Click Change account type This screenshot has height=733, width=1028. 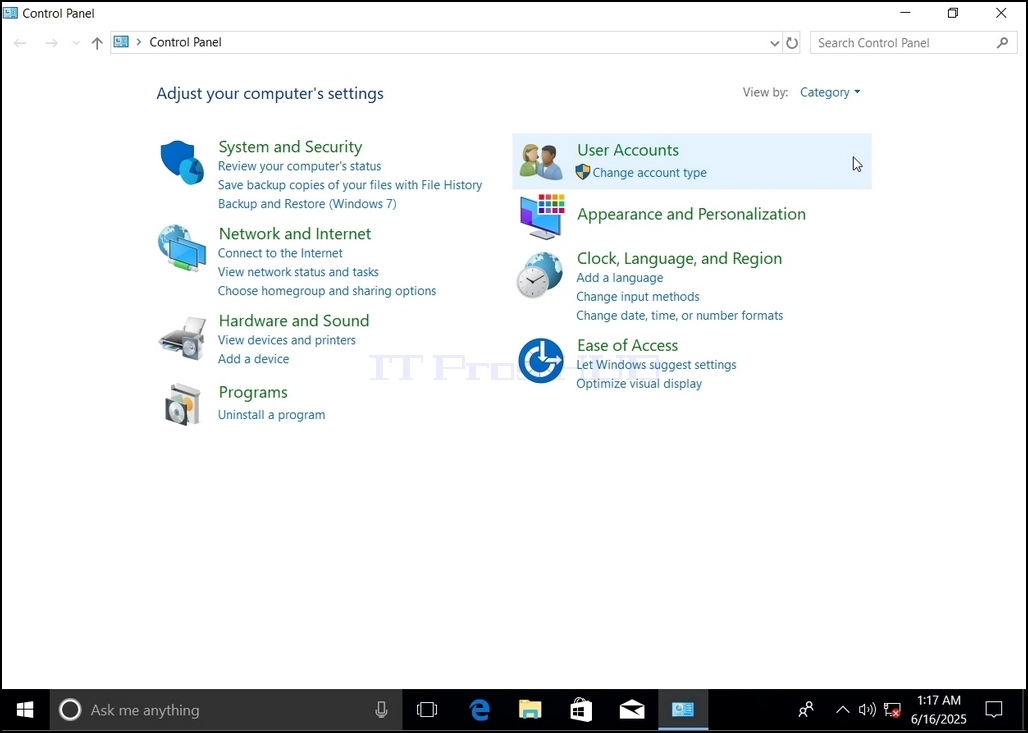pos(650,173)
